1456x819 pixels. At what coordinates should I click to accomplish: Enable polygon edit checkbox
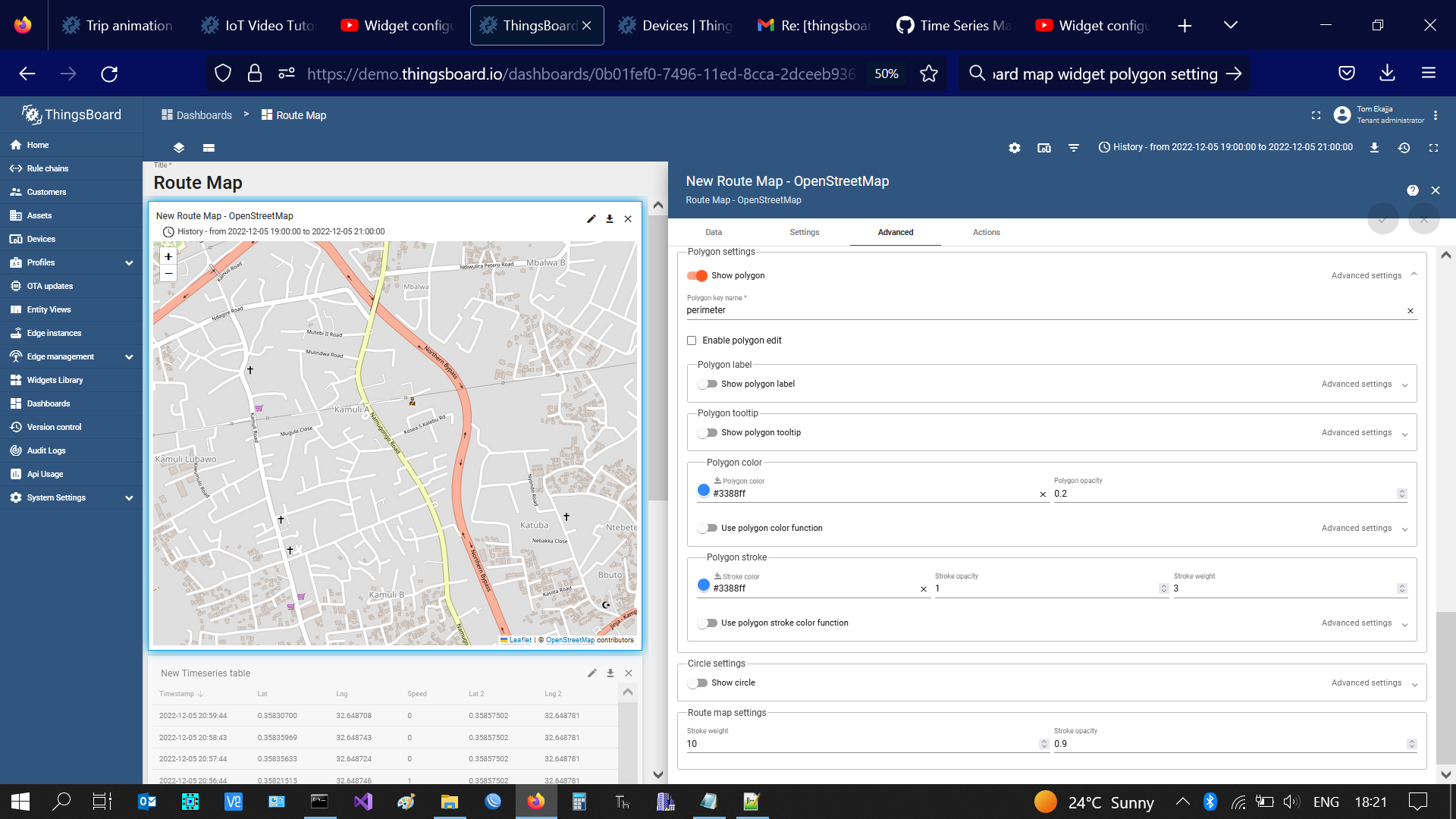(692, 340)
